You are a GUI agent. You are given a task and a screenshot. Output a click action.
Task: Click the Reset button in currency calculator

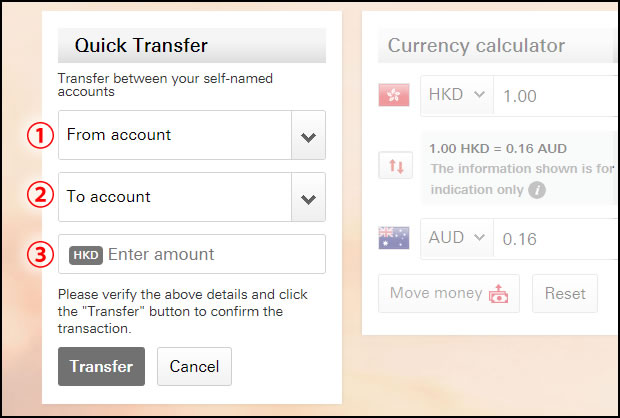coord(565,294)
